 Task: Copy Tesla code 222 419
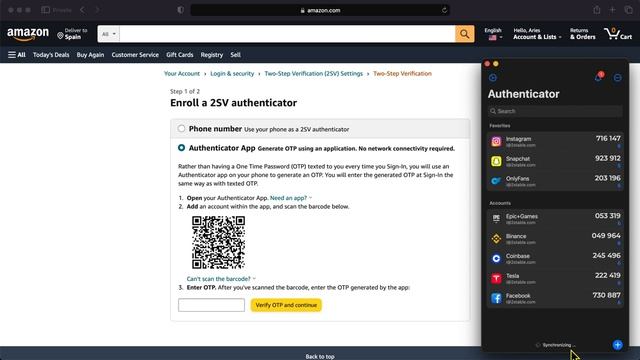(x=607, y=276)
